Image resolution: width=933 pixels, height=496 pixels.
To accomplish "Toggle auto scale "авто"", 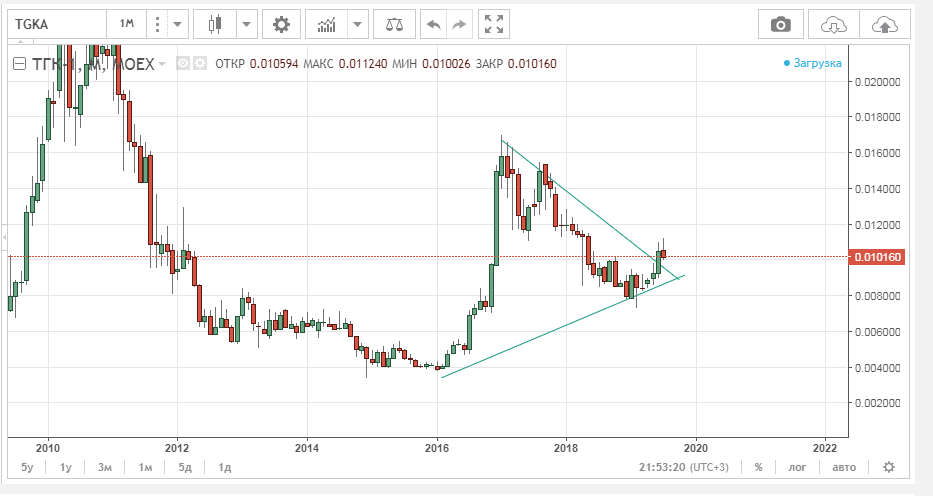I will (x=844, y=467).
